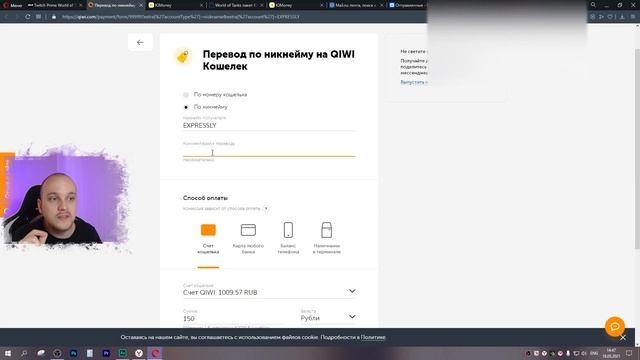Reload the current page
The image size is (640, 360).
click(27, 17)
